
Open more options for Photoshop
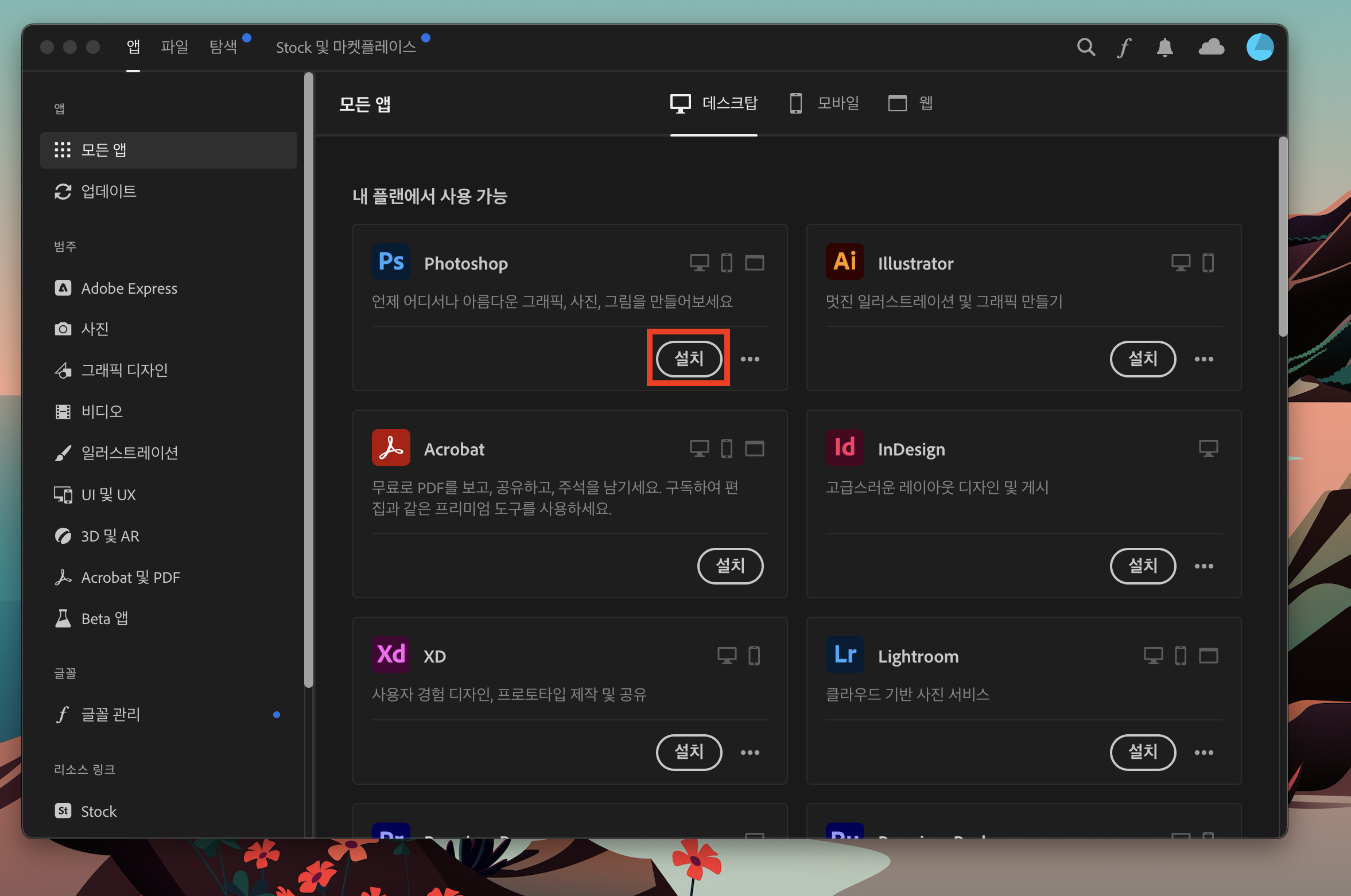point(750,359)
